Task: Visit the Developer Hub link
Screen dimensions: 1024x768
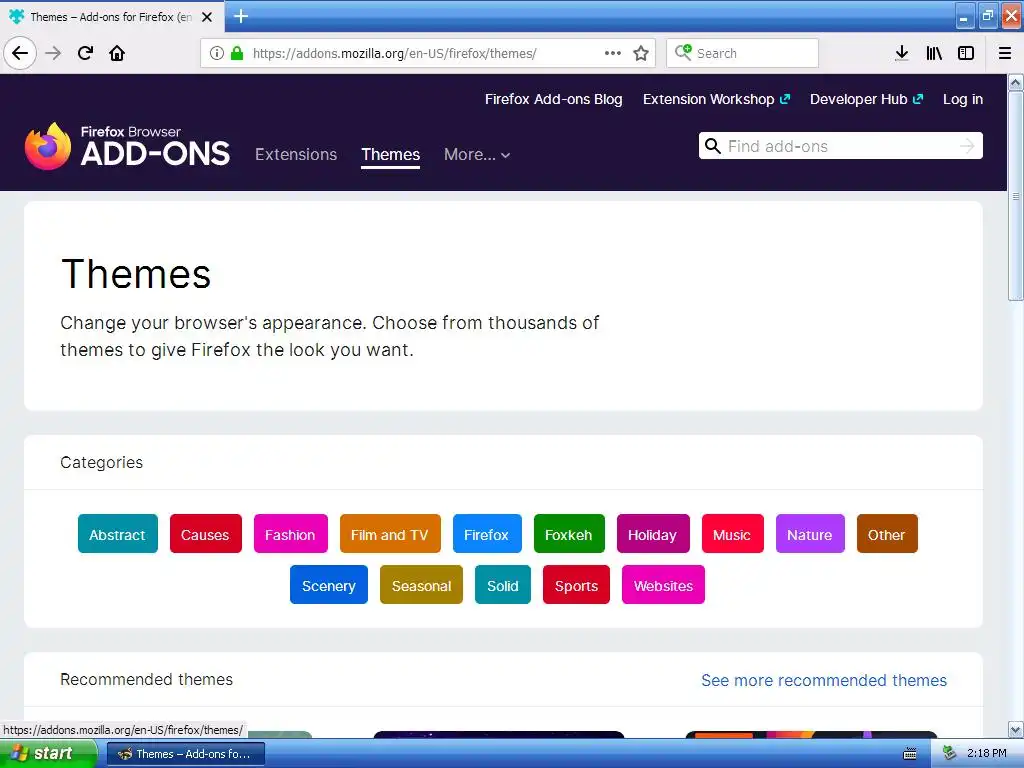Action: point(866,99)
